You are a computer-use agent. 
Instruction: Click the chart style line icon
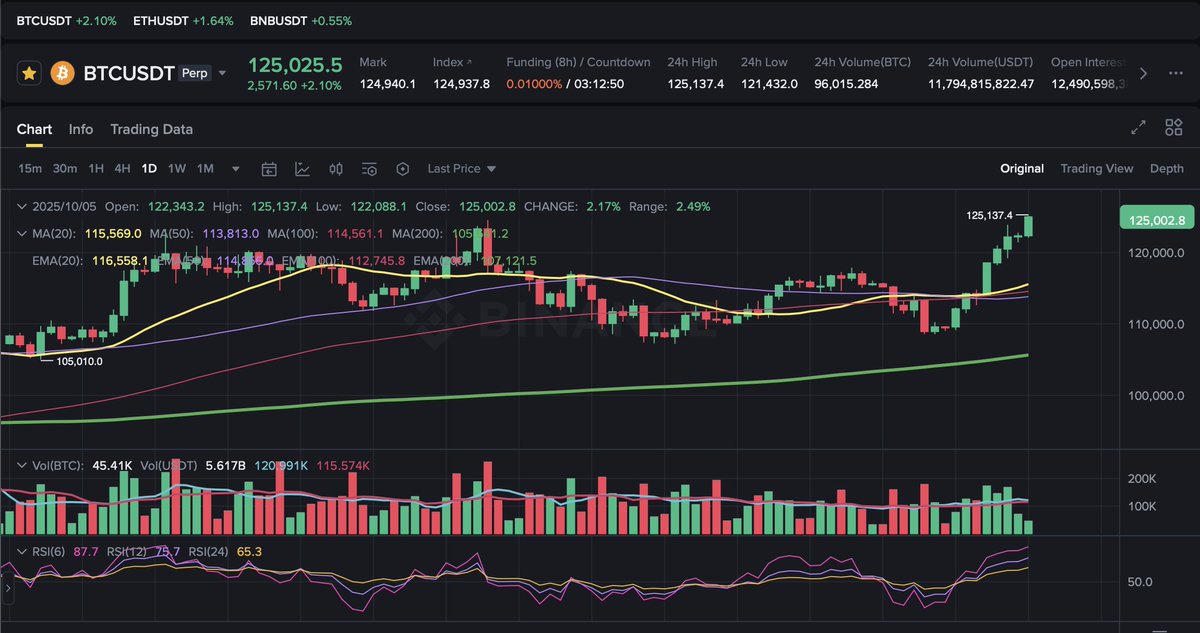tap(302, 168)
